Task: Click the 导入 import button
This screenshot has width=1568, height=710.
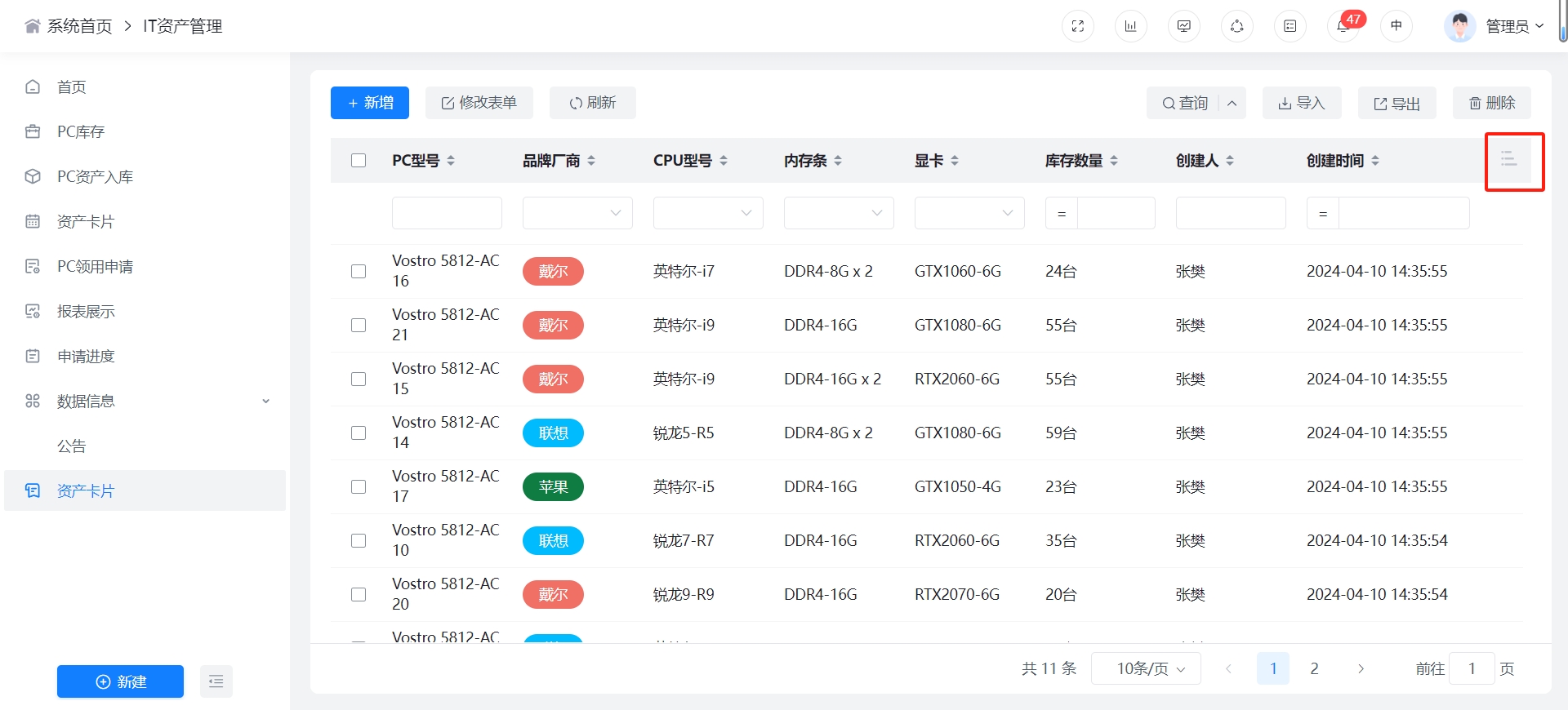Action: coord(1302,103)
